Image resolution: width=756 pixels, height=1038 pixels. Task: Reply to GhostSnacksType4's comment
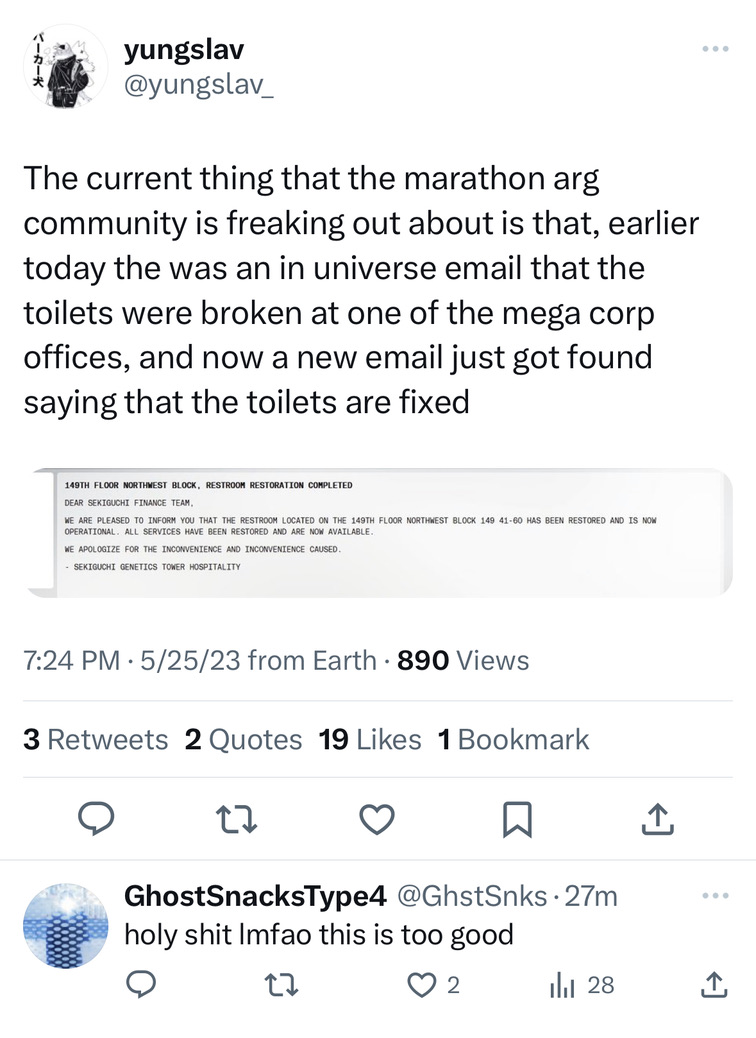[142, 986]
